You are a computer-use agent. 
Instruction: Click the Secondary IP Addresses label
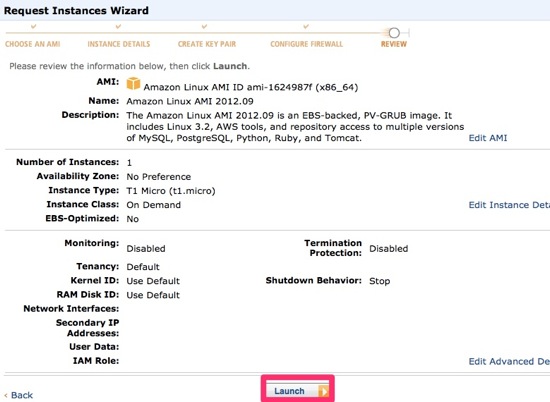tap(88, 328)
